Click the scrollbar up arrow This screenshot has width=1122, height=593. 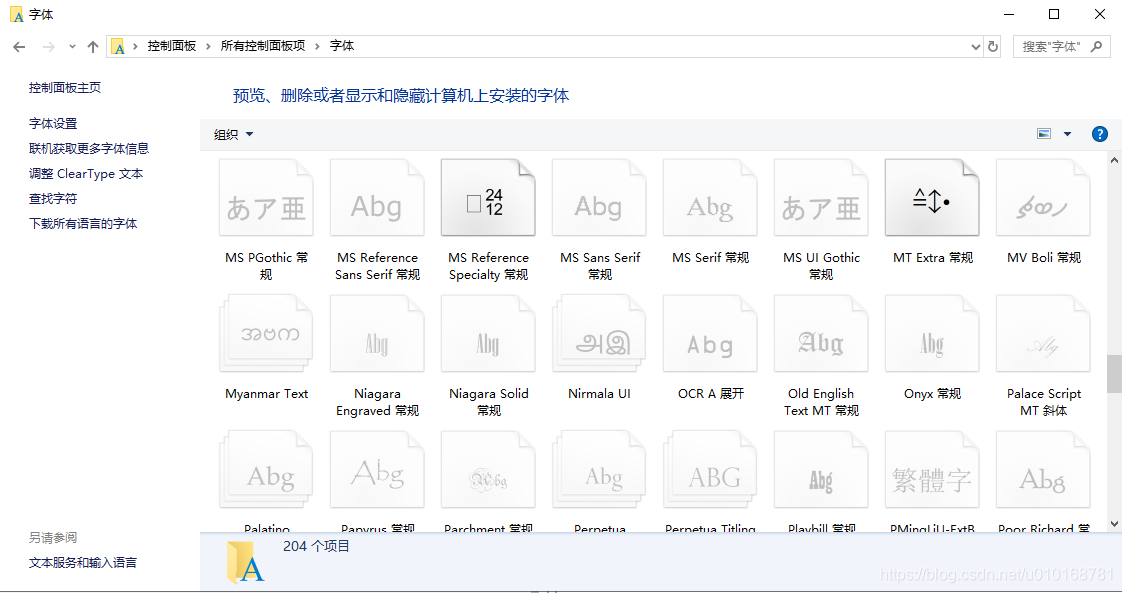pyautogui.click(x=1114, y=160)
